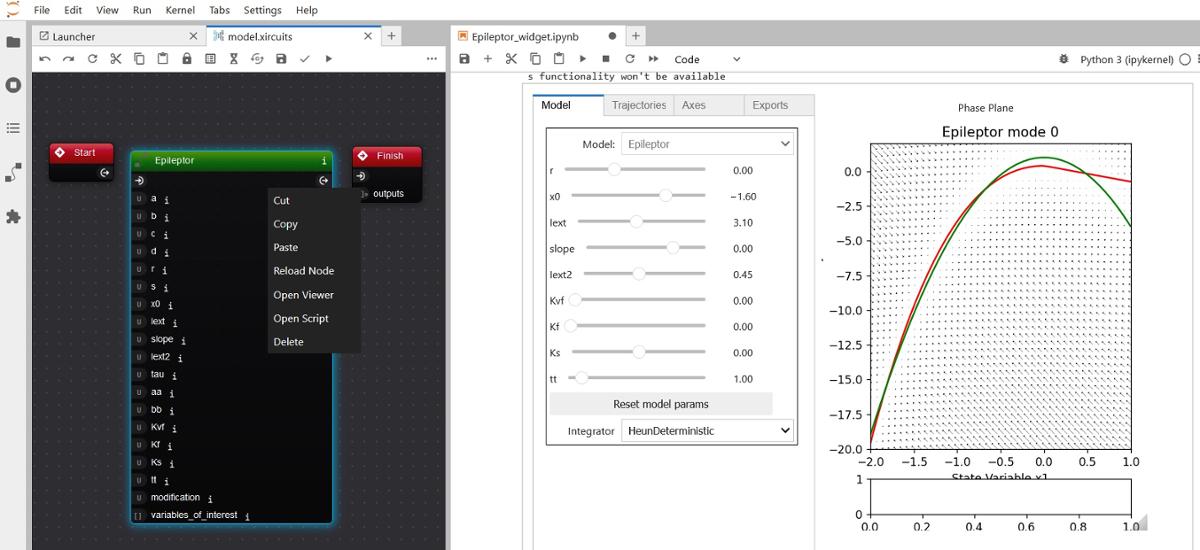The width and height of the screenshot is (1200, 550).
Task: Open the Settings menu in menu bar
Action: coord(263,10)
